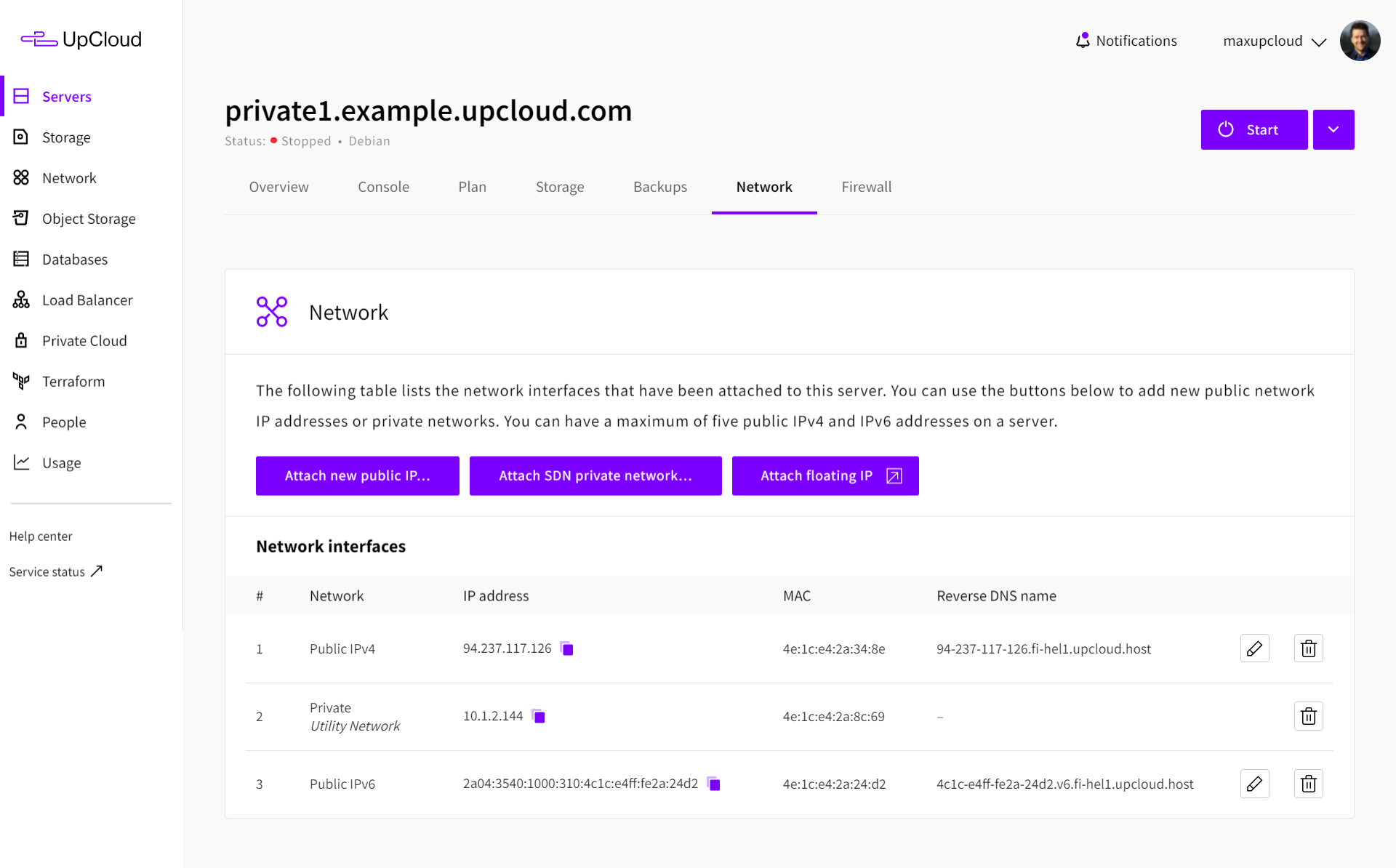Open the Attach floating IP link
This screenshot has width=1396, height=868.
tap(825, 475)
